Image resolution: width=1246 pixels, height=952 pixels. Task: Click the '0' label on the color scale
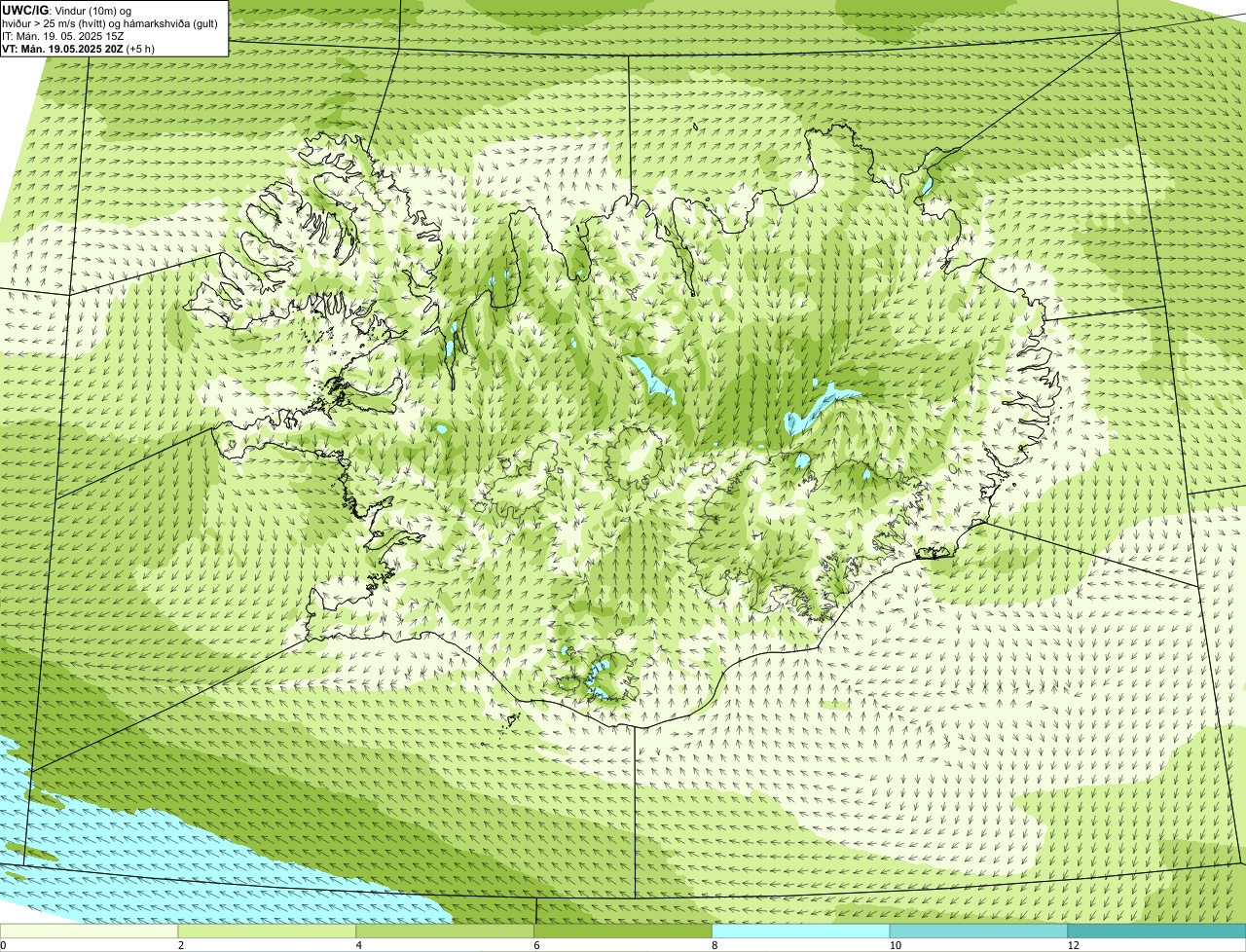click(3, 945)
